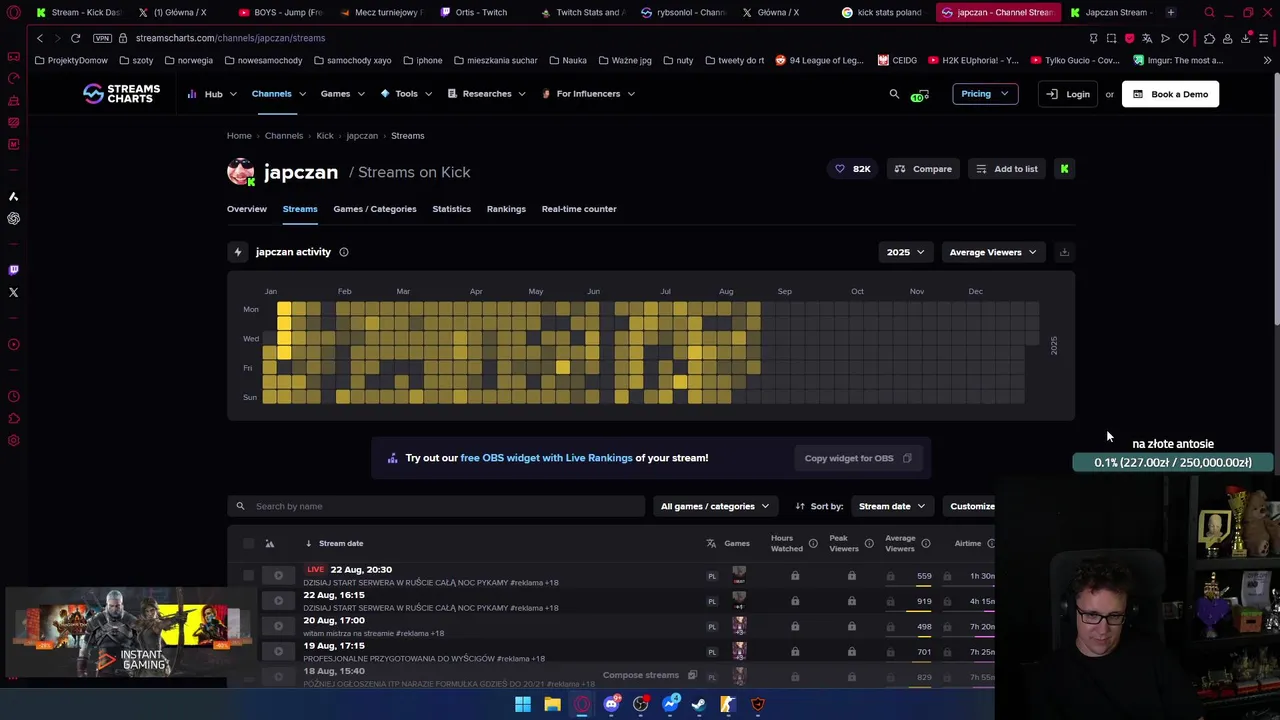Viewport: 1280px width, 720px height.
Task: Play the 22 Aug, 20:30 live stream row
Action: [278, 576]
